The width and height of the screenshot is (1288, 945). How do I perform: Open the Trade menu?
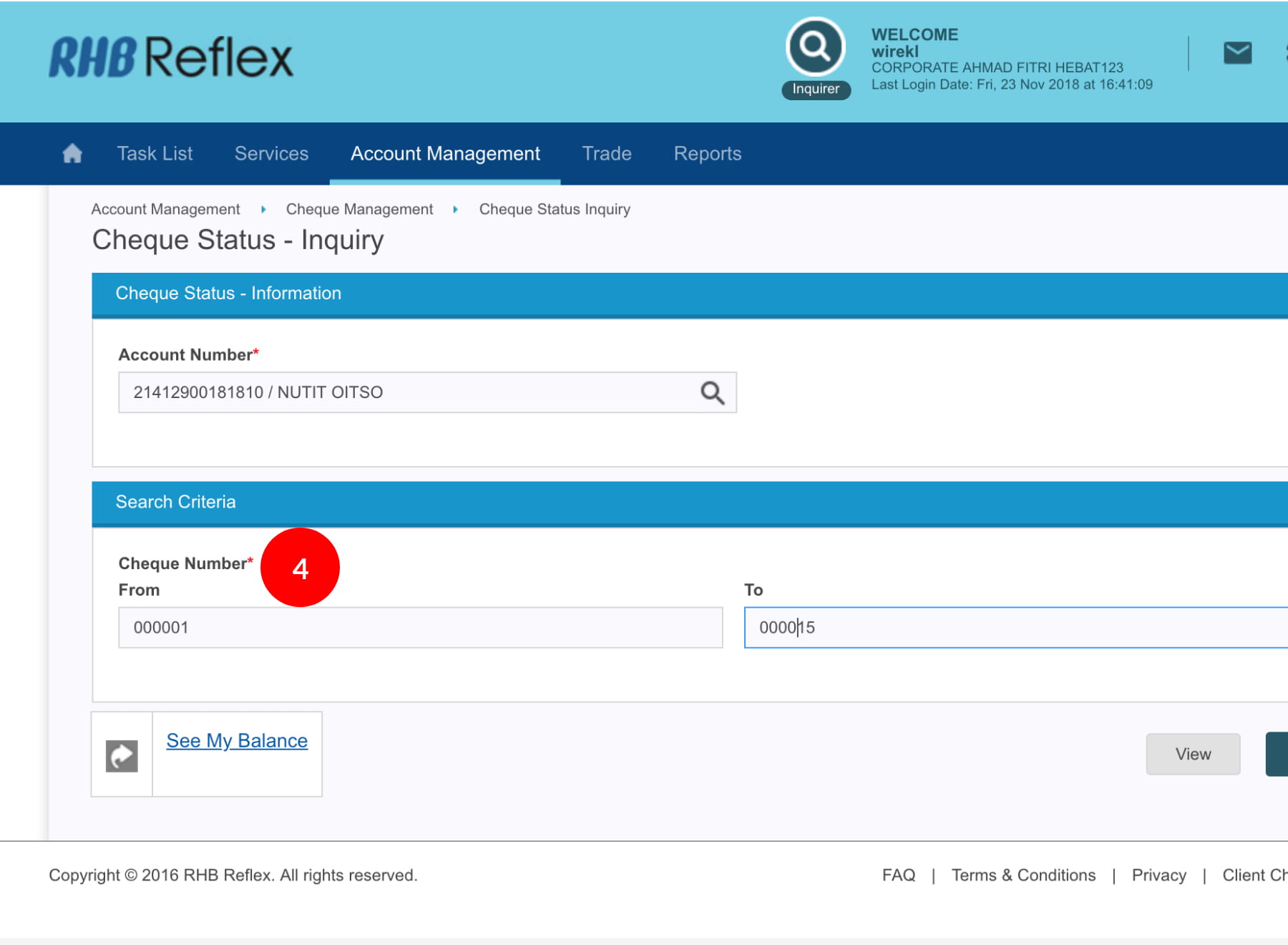tap(607, 153)
